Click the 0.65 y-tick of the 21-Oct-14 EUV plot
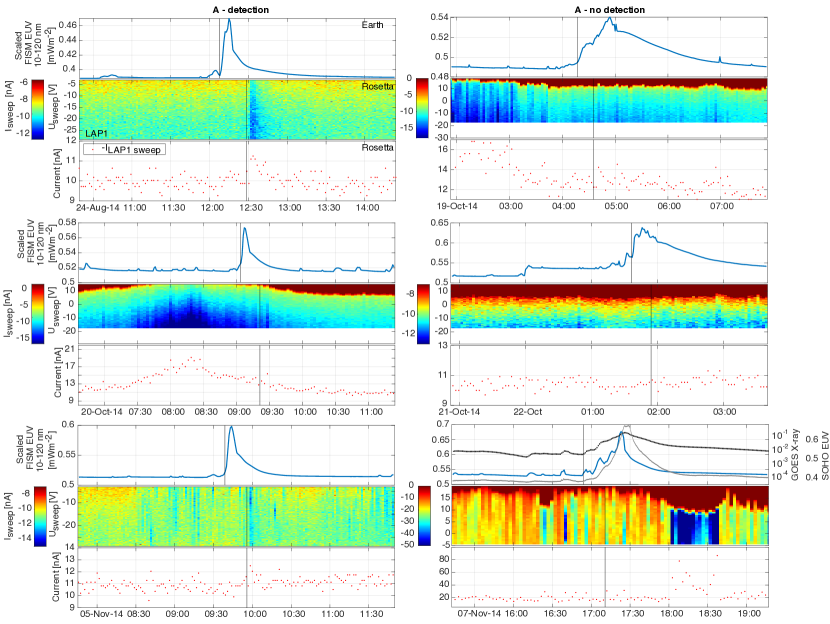The image size is (830, 624). pos(440,223)
